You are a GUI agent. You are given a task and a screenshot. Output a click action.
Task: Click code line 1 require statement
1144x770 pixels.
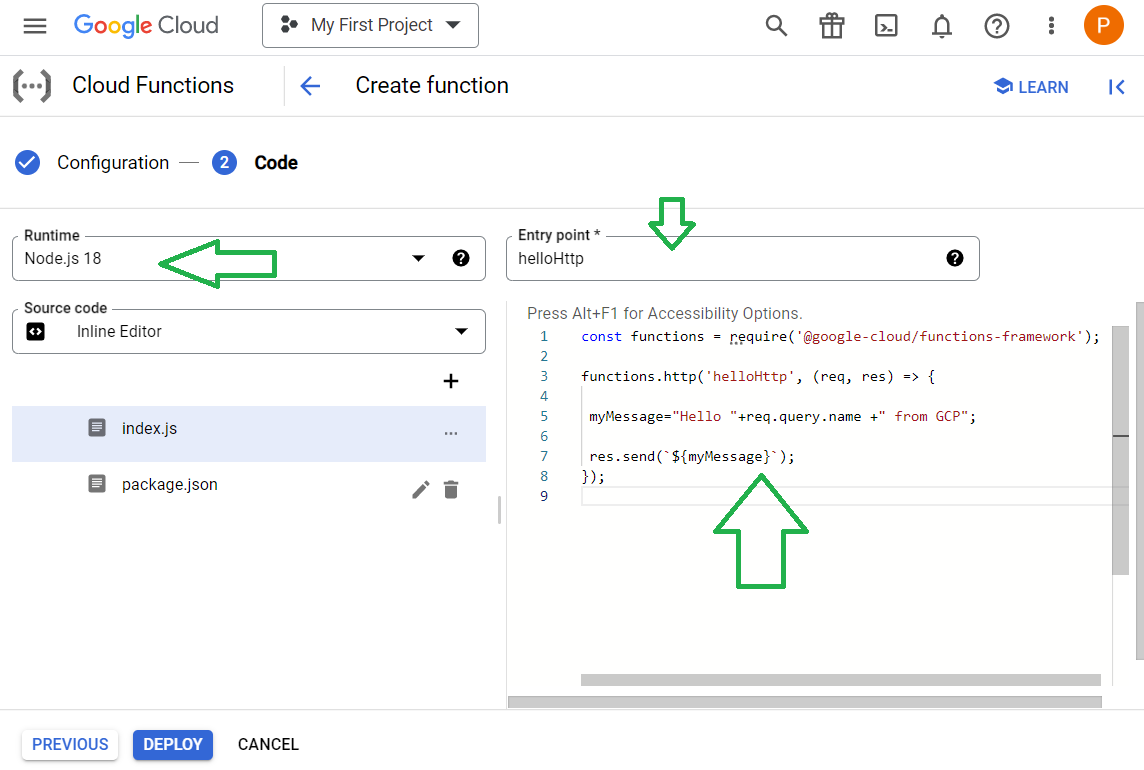(x=840, y=336)
